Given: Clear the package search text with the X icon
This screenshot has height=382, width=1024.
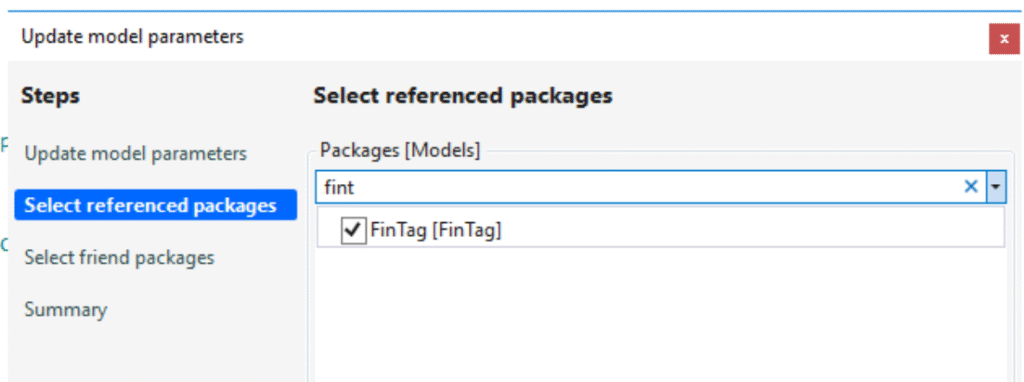Looking at the screenshot, I should pos(971,187).
